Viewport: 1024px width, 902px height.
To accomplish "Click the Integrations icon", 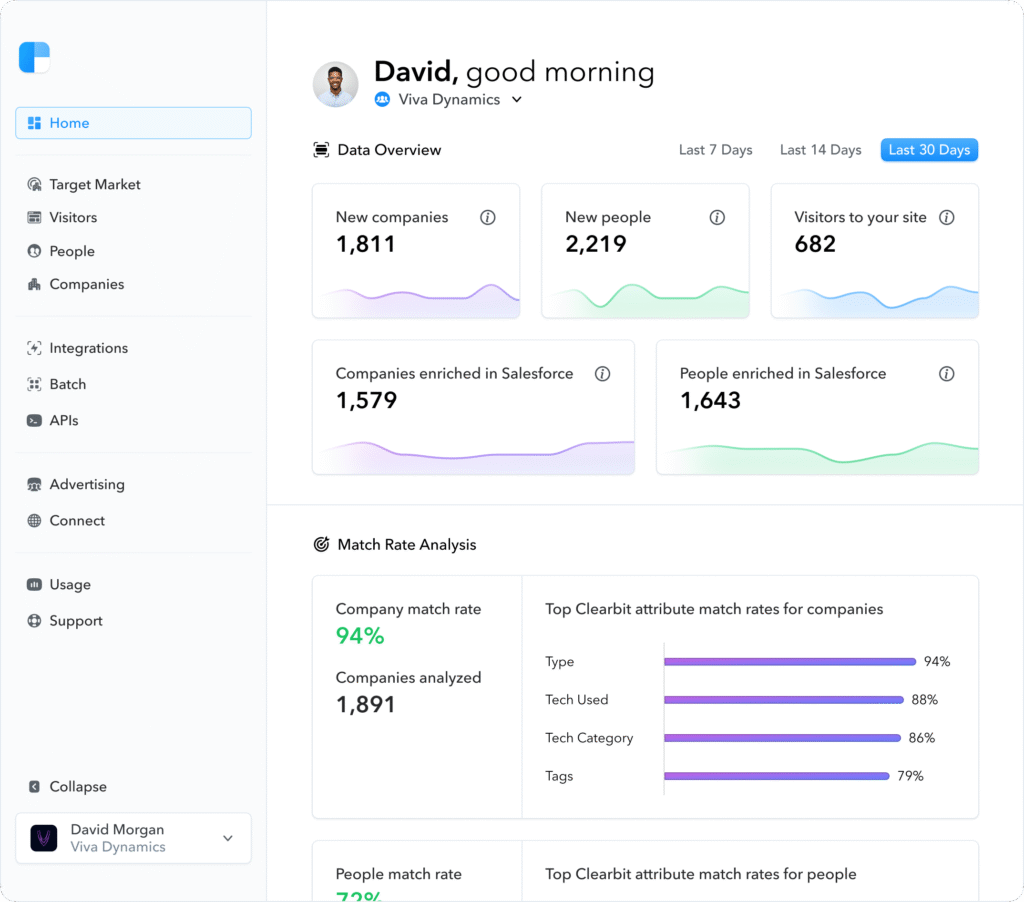I will click(33, 348).
